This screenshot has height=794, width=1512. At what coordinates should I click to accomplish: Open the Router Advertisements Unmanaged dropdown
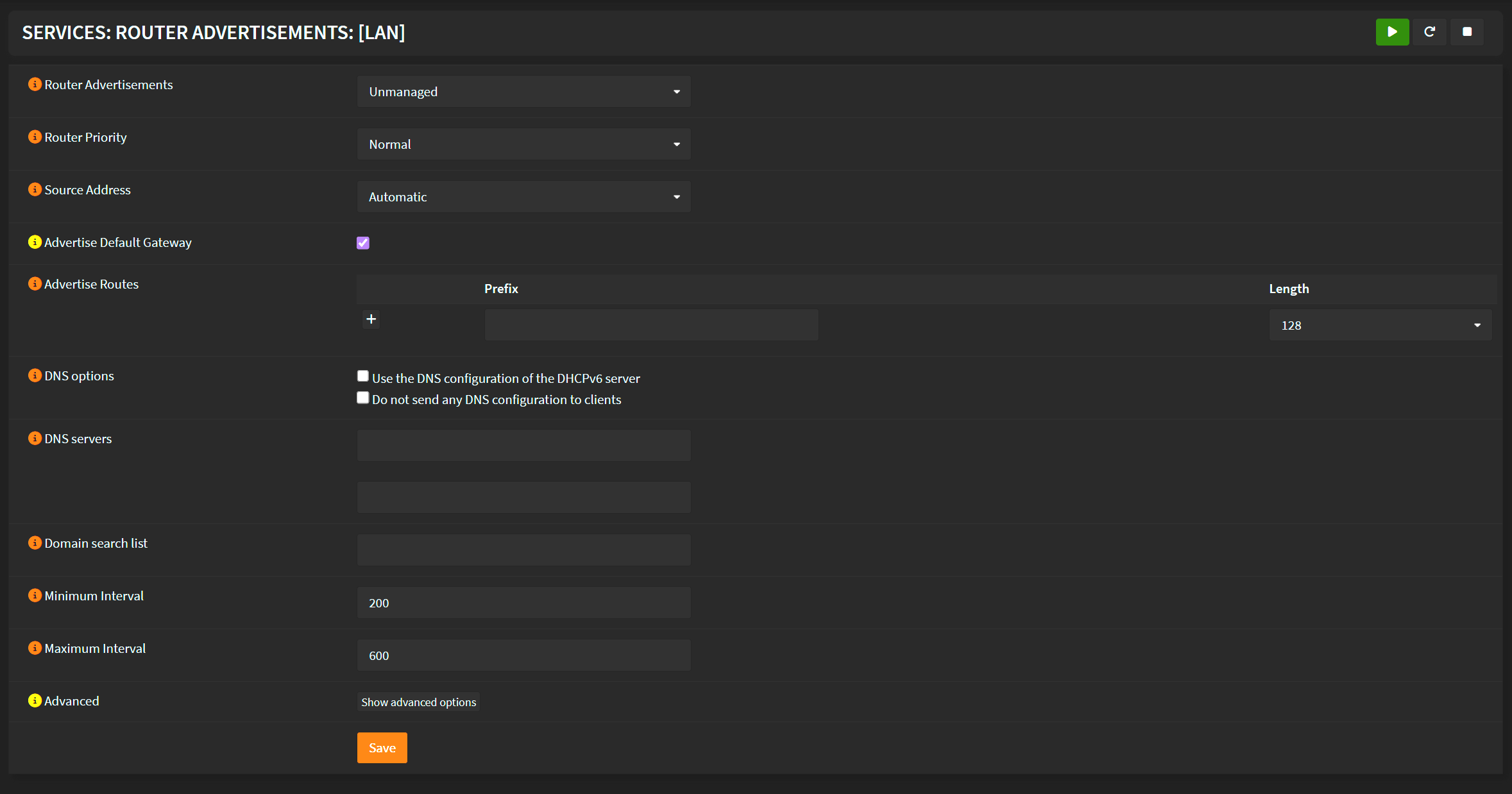click(523, 92)
